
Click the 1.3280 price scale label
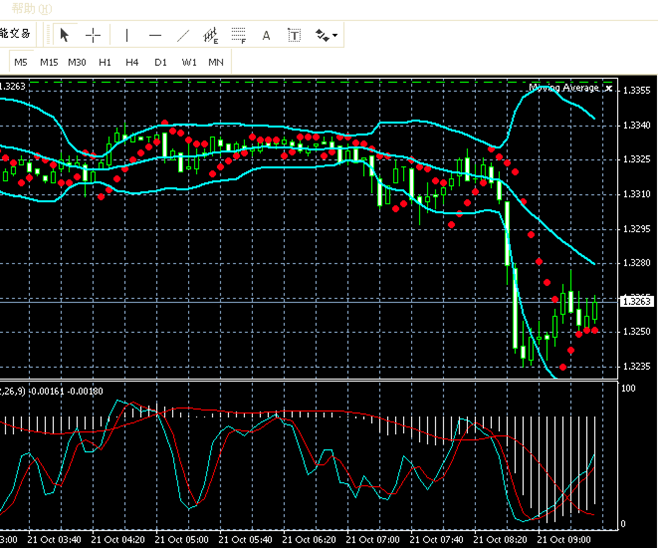[637, 263]
